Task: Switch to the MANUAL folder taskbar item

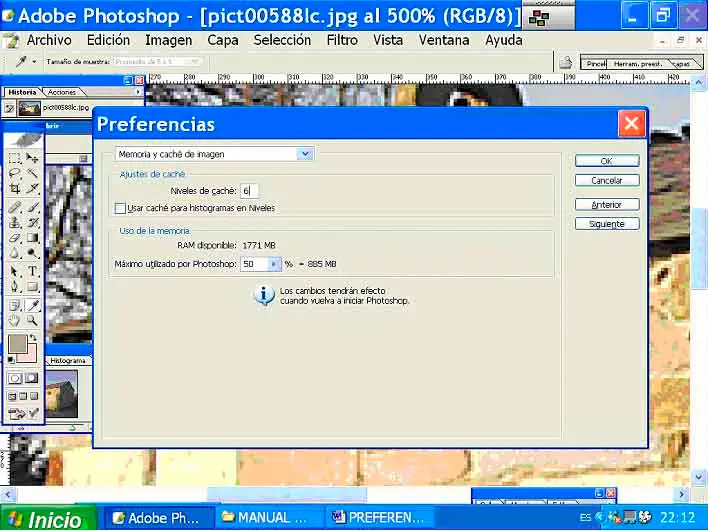Action: 268,518
